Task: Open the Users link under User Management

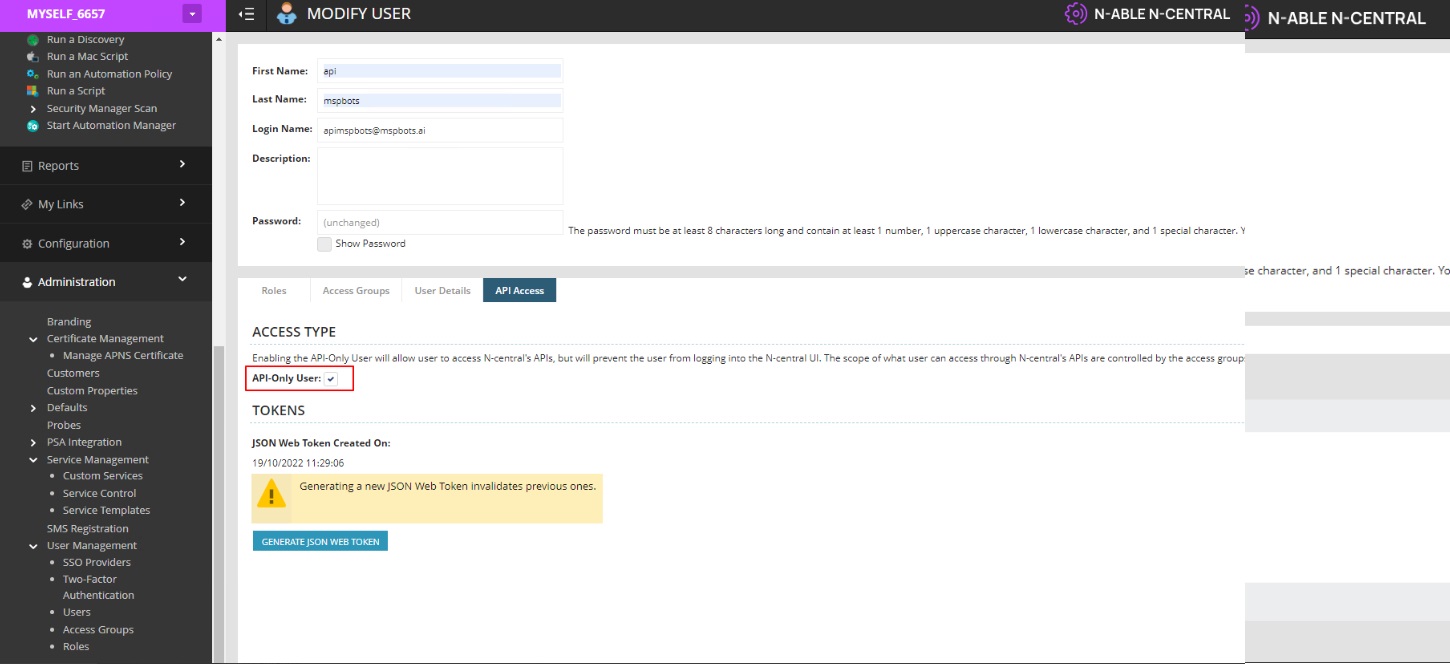Action: 76,612
